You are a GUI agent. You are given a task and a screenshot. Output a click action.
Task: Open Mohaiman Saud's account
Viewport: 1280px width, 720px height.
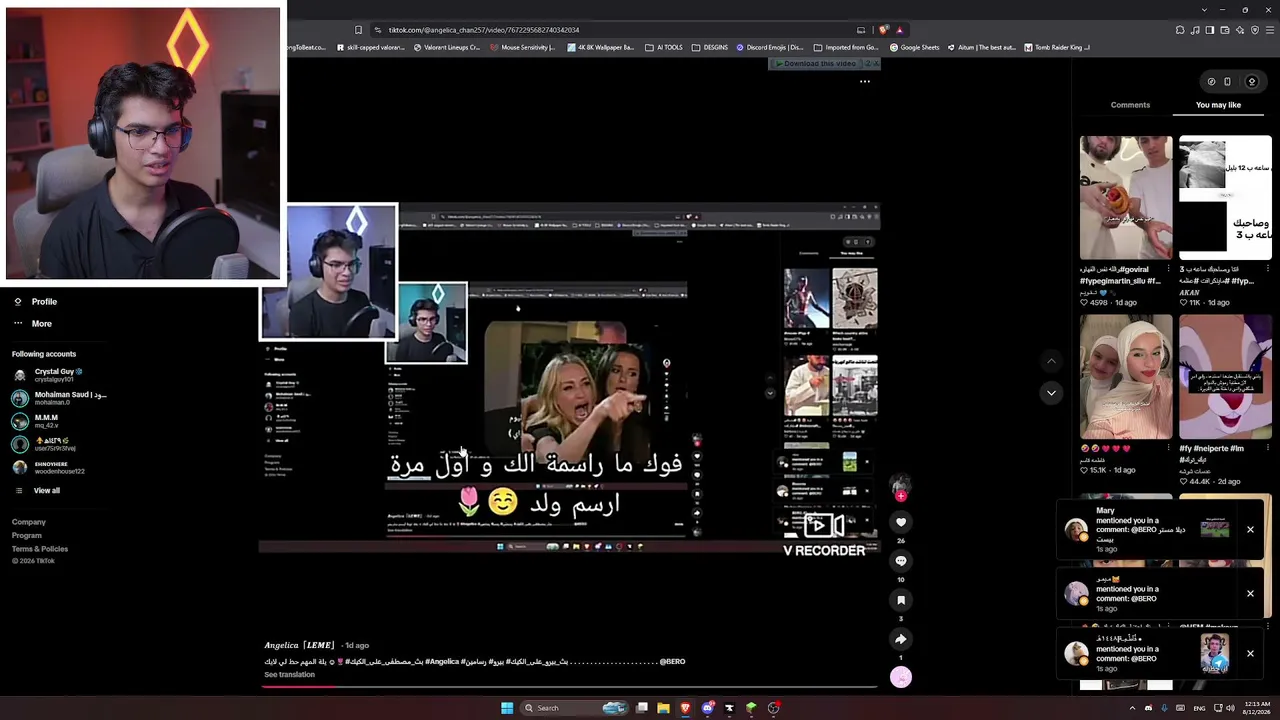tap(60, 398)
